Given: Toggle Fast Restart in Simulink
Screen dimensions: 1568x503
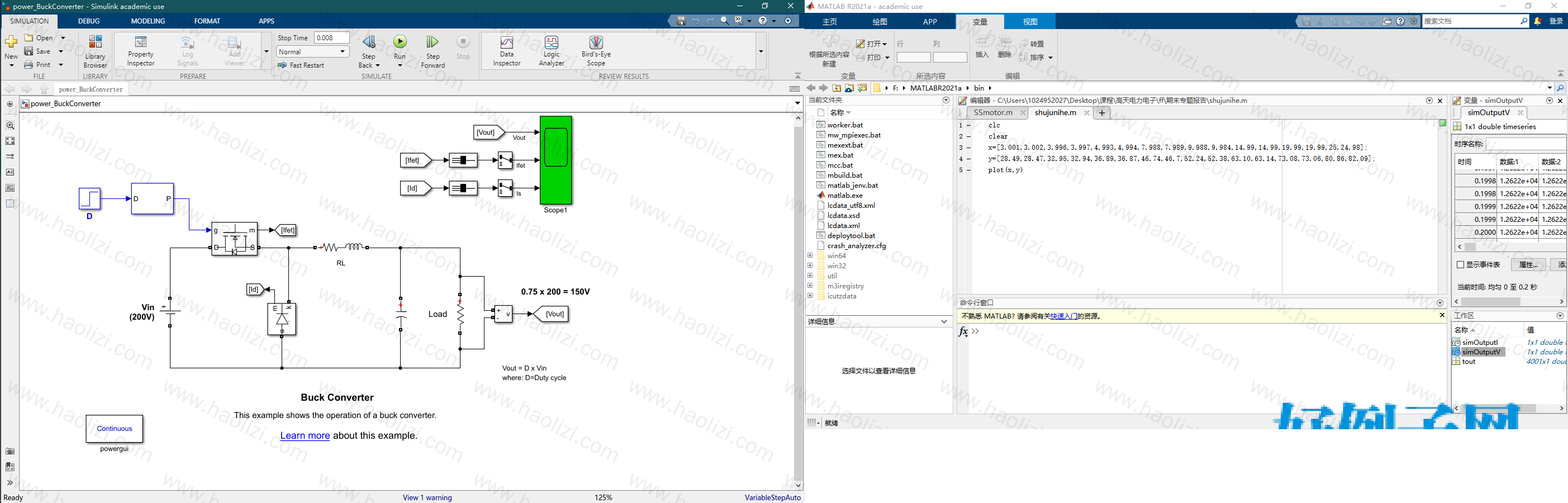Looking at the screenshot, I should 301,65.
